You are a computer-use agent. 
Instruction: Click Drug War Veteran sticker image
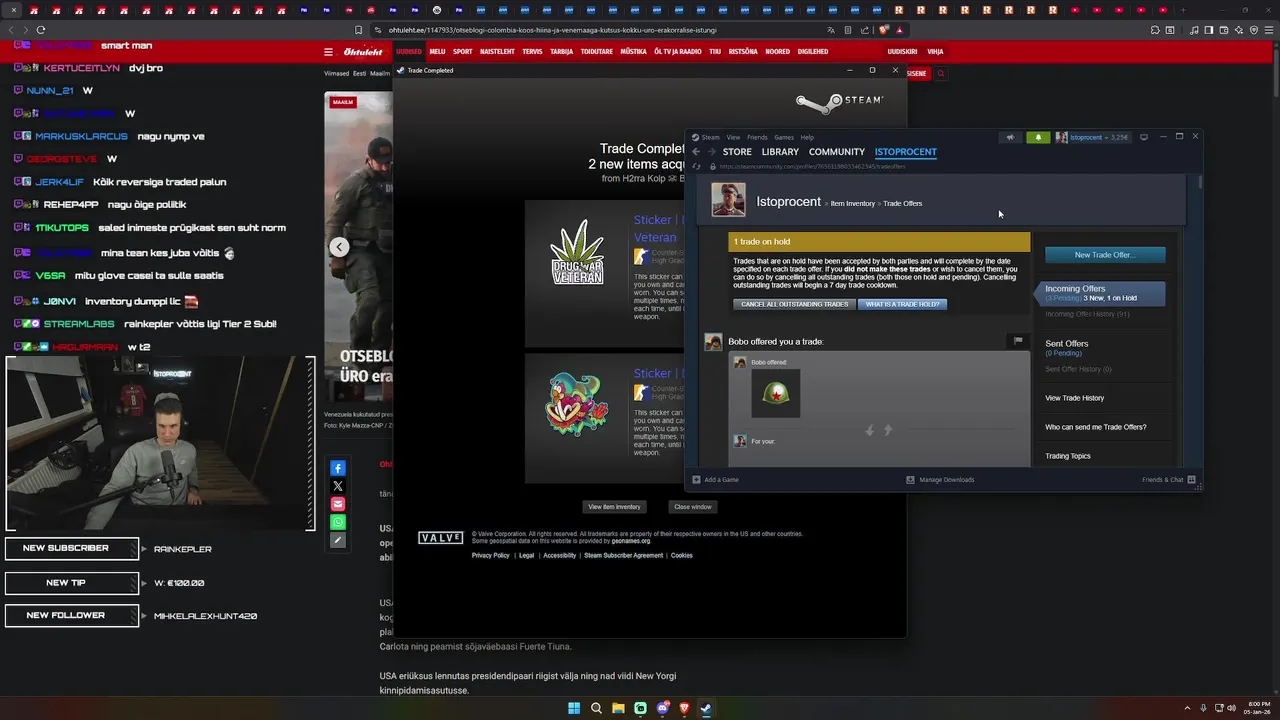pos(577,252)
